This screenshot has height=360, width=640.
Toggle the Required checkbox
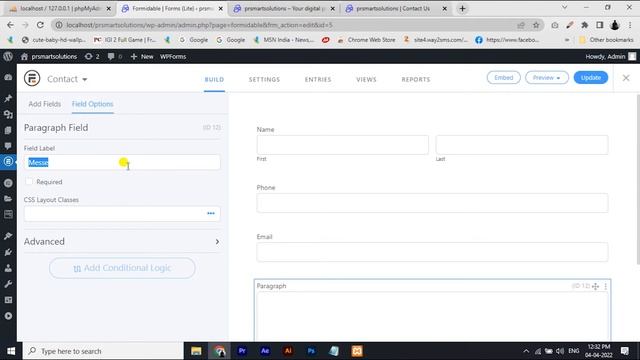(x=29, y=182)
